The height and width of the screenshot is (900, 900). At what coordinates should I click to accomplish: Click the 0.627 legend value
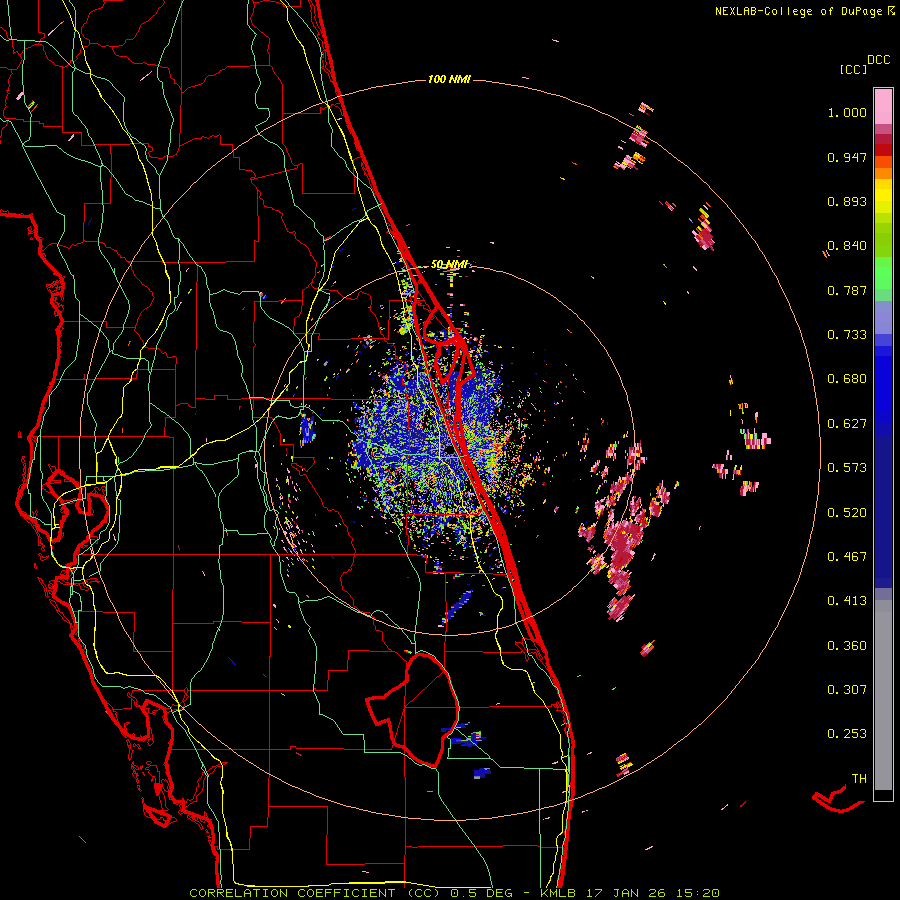(847, 424)
